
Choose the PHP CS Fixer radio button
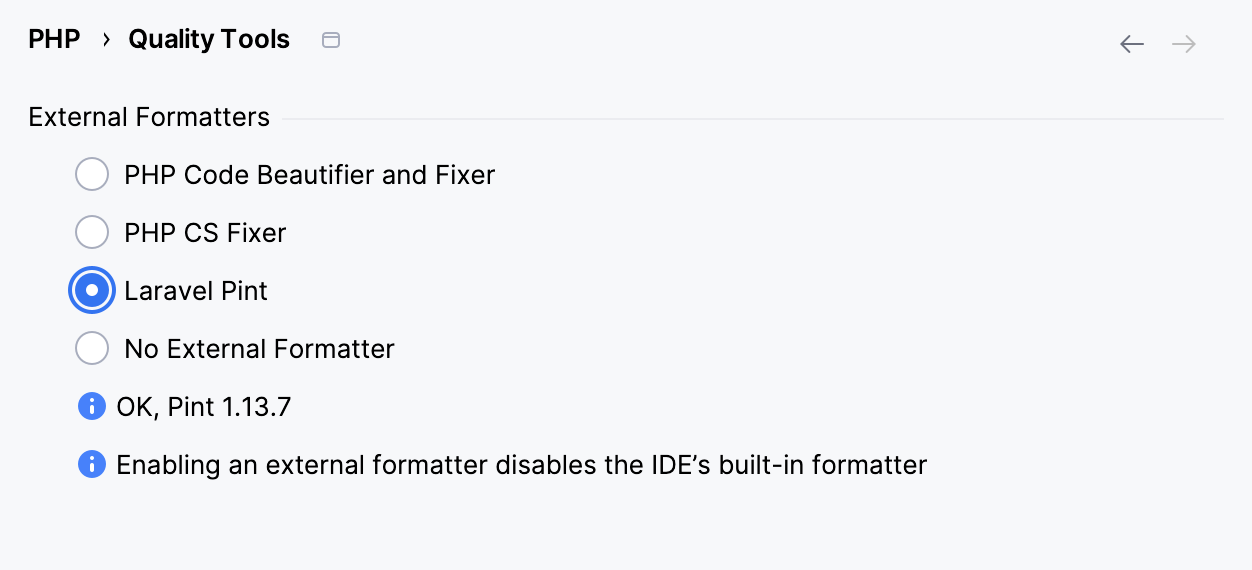[x=92, y=233]
